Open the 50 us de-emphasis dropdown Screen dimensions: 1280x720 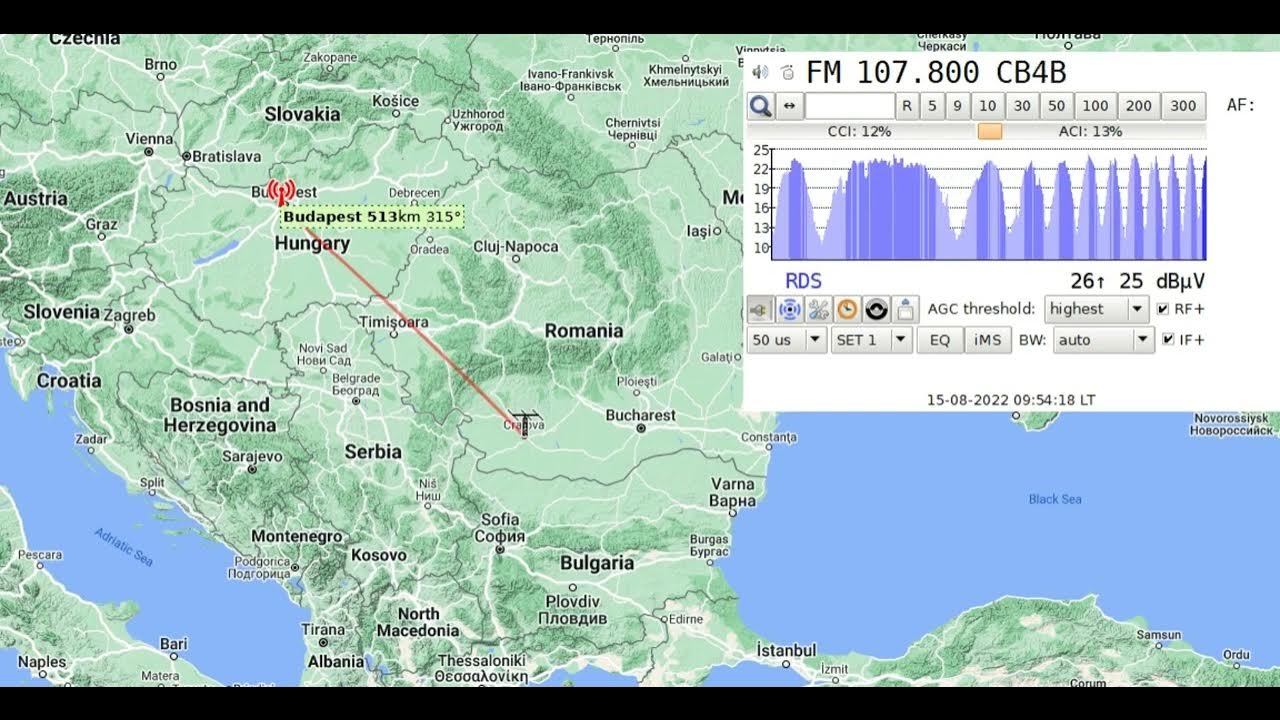(x=787, y=340)
